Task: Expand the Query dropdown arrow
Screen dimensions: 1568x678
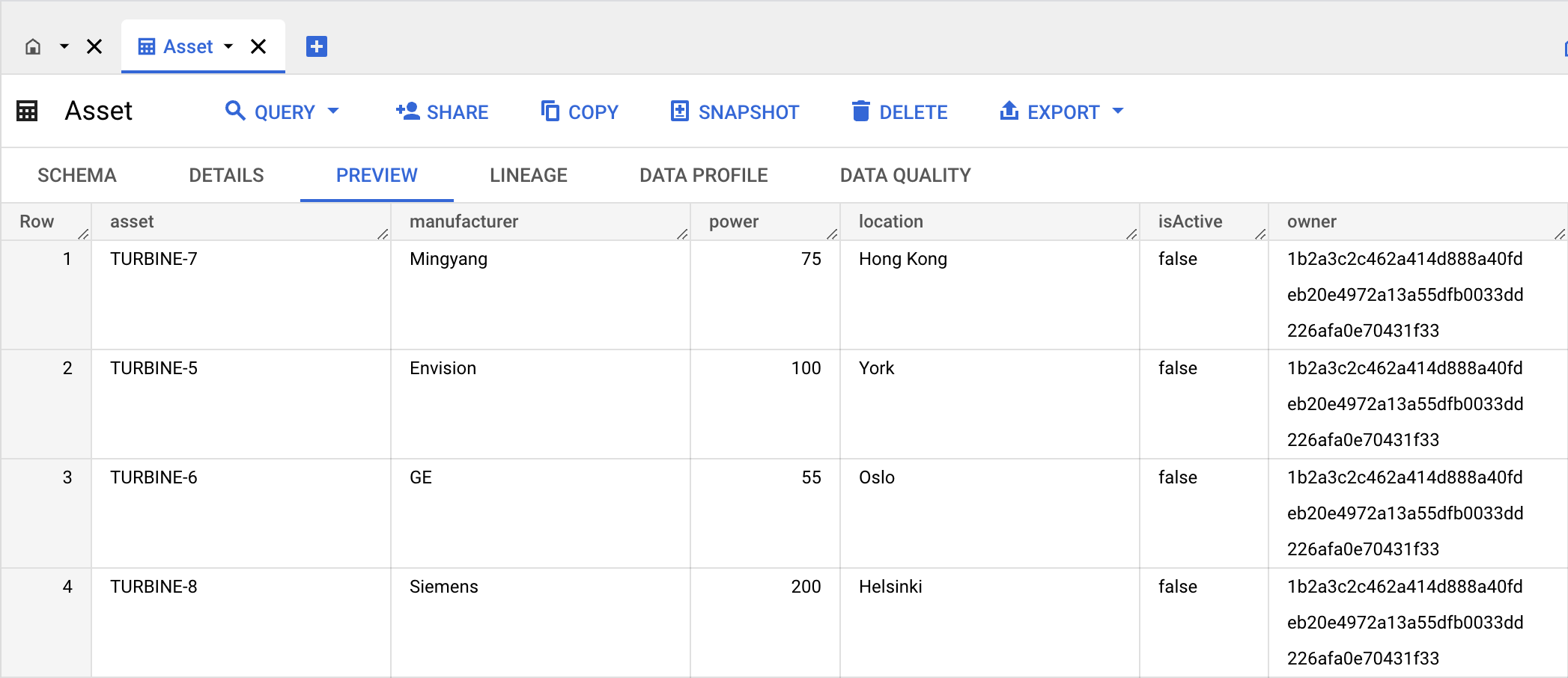Action: point(333,112)
